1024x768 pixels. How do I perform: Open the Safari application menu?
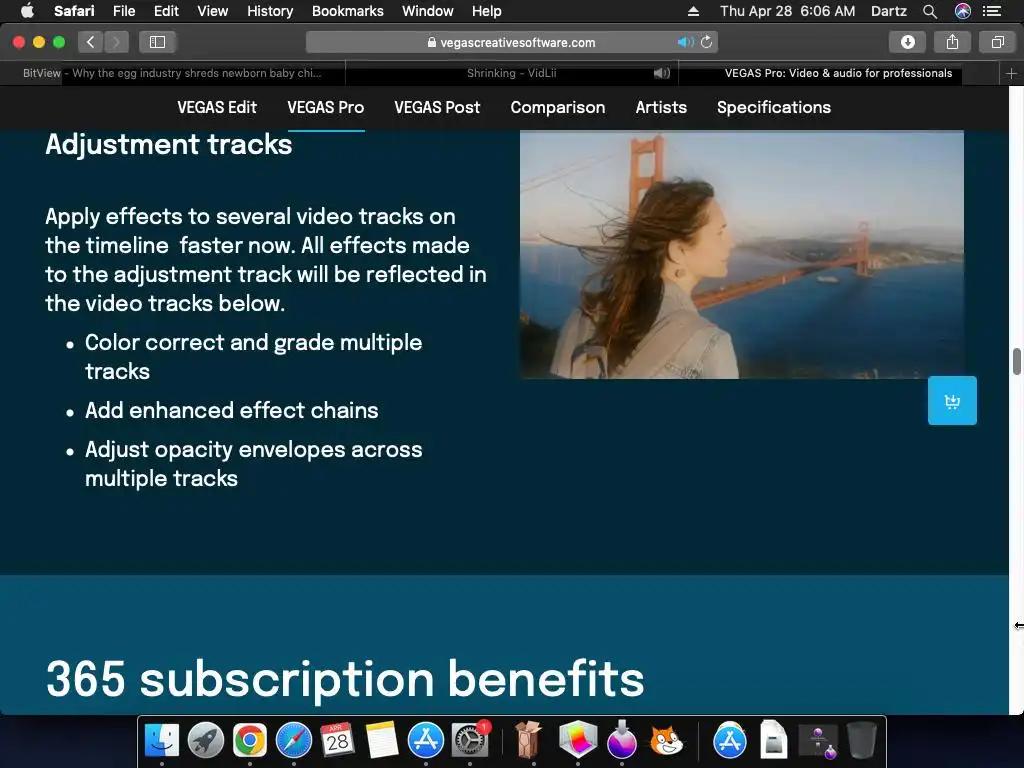74,11
